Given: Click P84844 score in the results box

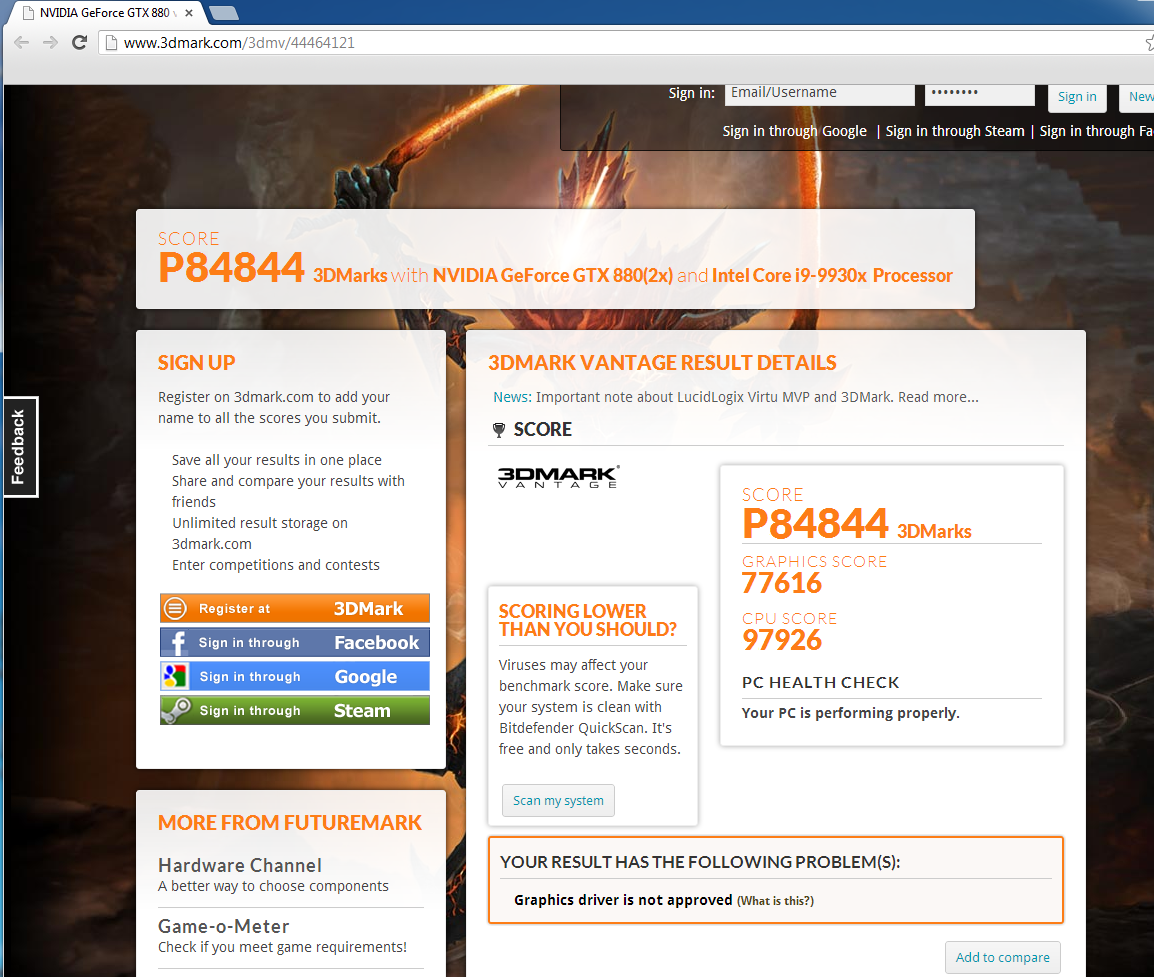Looking at the screenshot, I should (815, 523).
